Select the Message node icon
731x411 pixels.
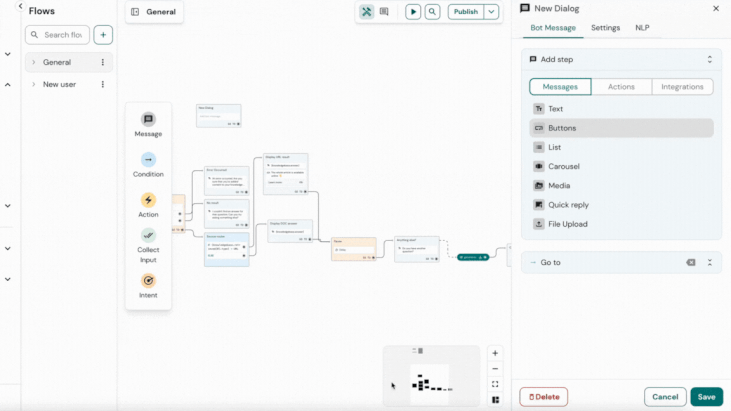[x=148, y=120]
